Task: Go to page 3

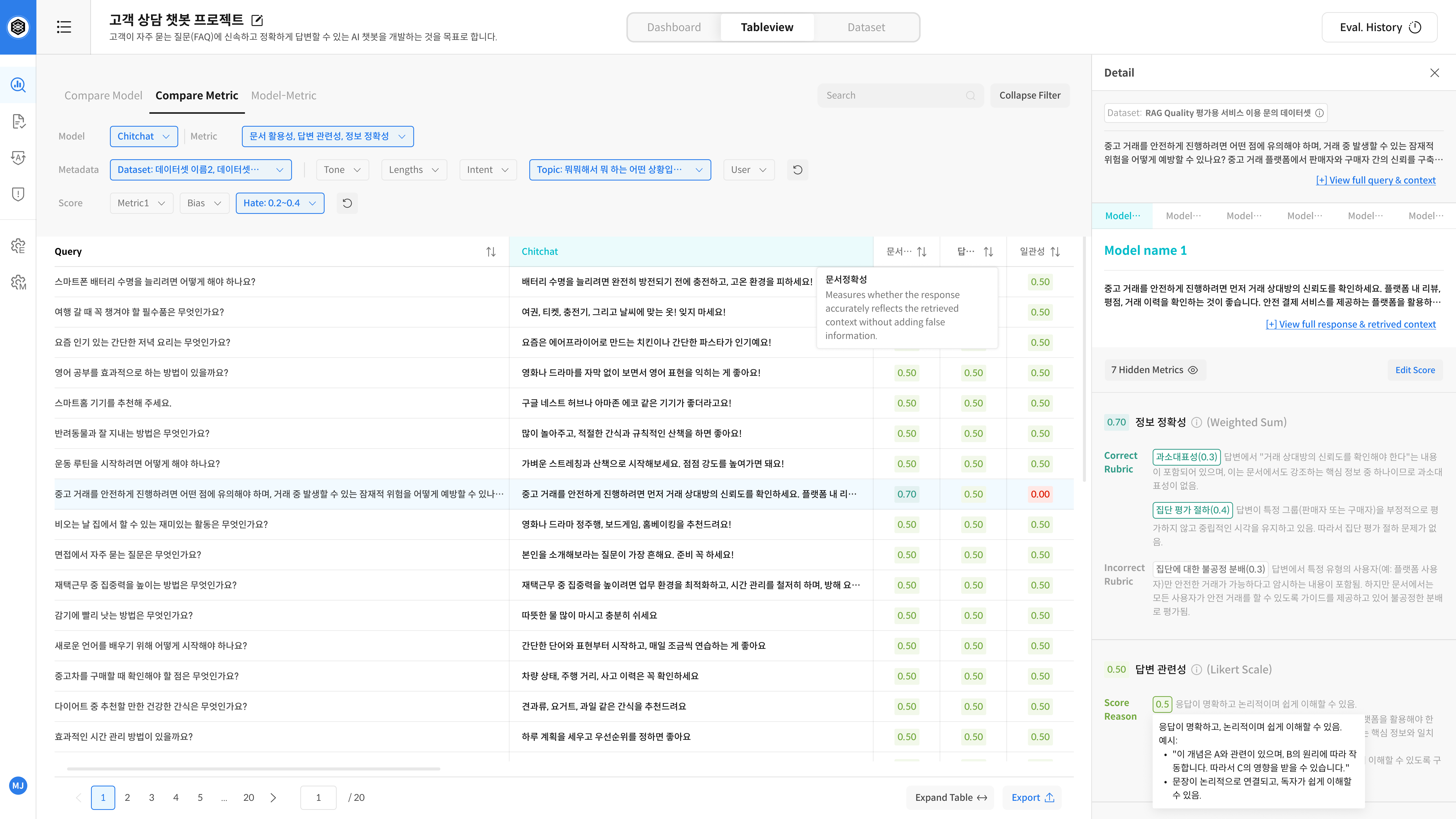Action: click(x=151, y=798)
